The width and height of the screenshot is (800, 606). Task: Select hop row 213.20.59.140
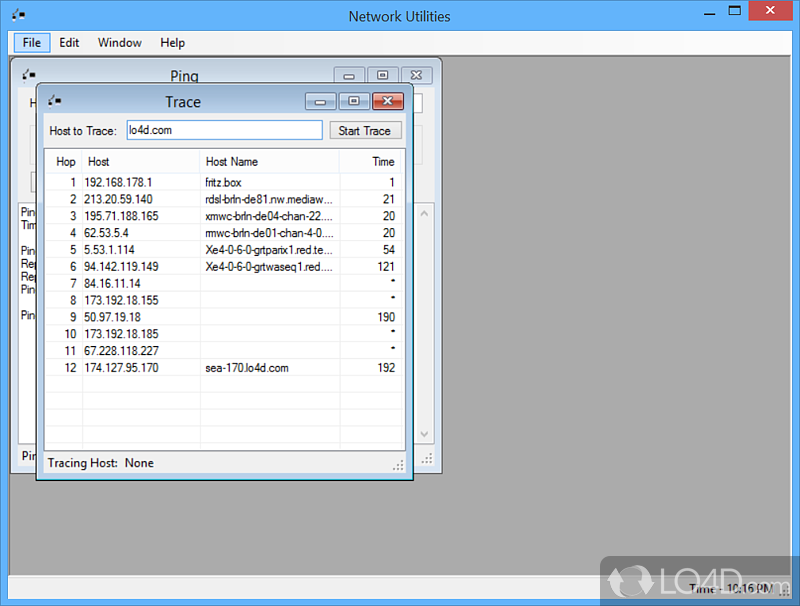tap(223, 199)
